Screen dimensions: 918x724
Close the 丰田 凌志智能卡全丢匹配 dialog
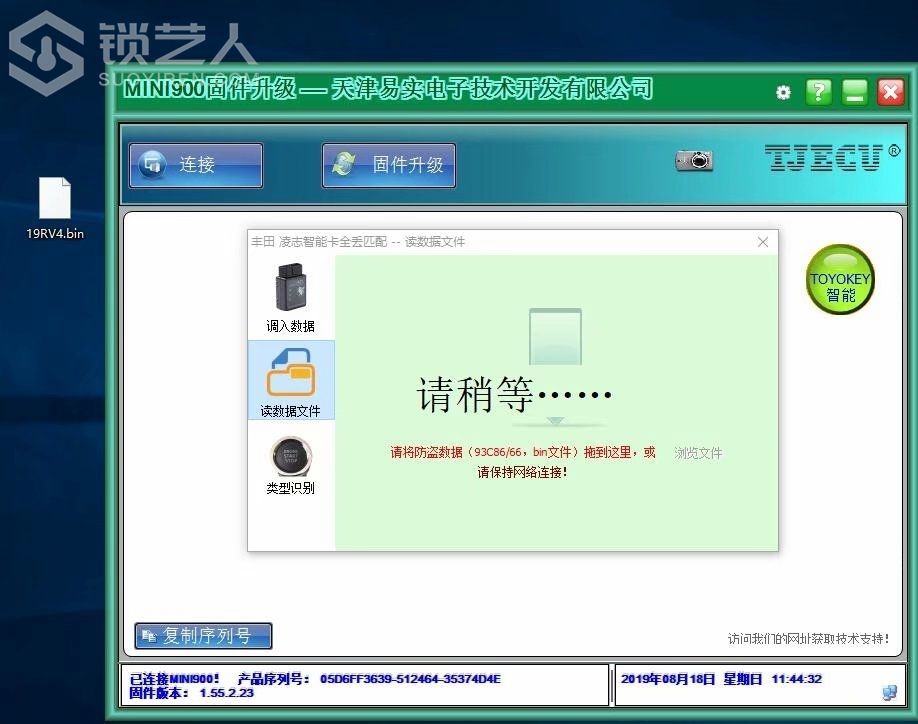(763, 242)
